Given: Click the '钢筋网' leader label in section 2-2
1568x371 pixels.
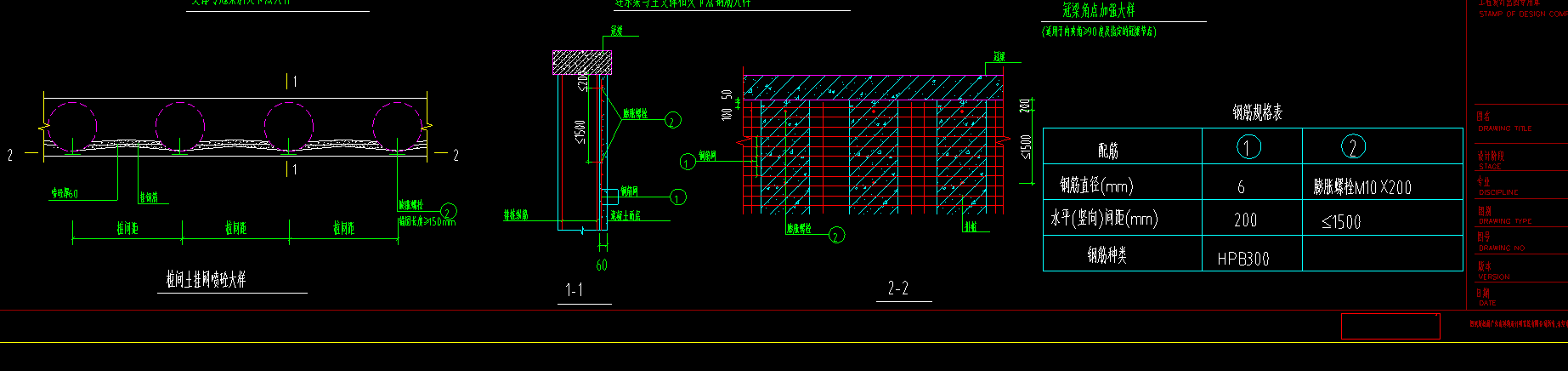Looking at the screenshot, I should click(x=707, y=156).
